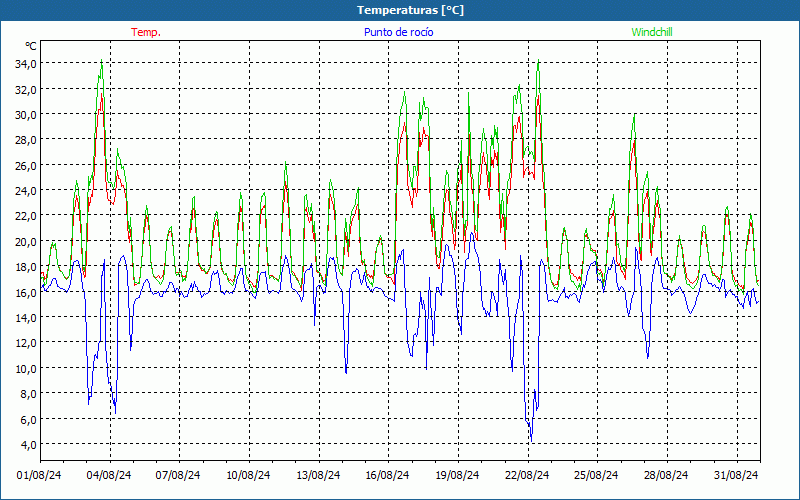Screen dimensions: 800x500
Task: Click the 14,0 y-axis value
Action: (26, 317)
